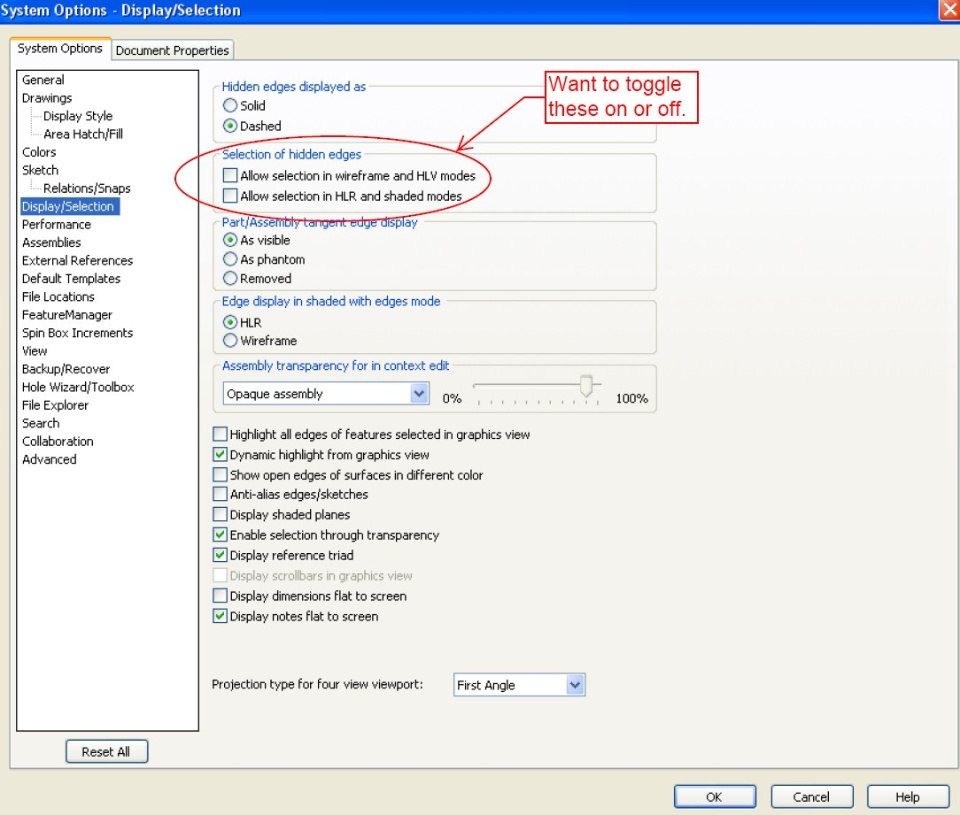Uncheck Dynamic highlight from graphics view
The width and height of the screenshot is (960, 815).
tap(220, 454)
